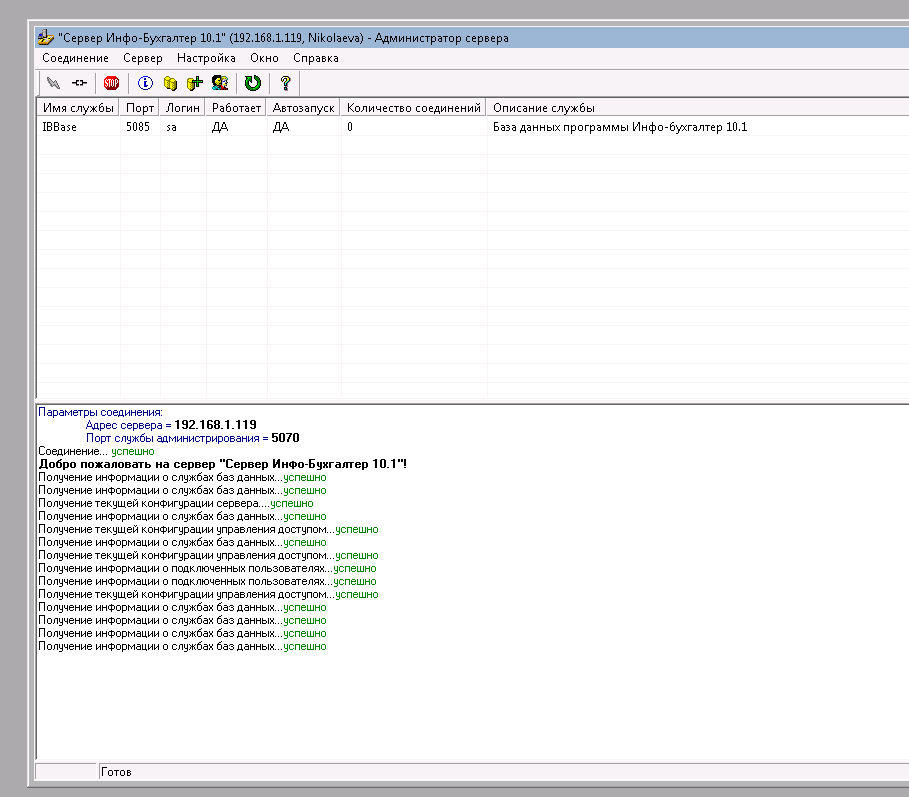Click the 'Описание службы' column header

click(698, 108)
